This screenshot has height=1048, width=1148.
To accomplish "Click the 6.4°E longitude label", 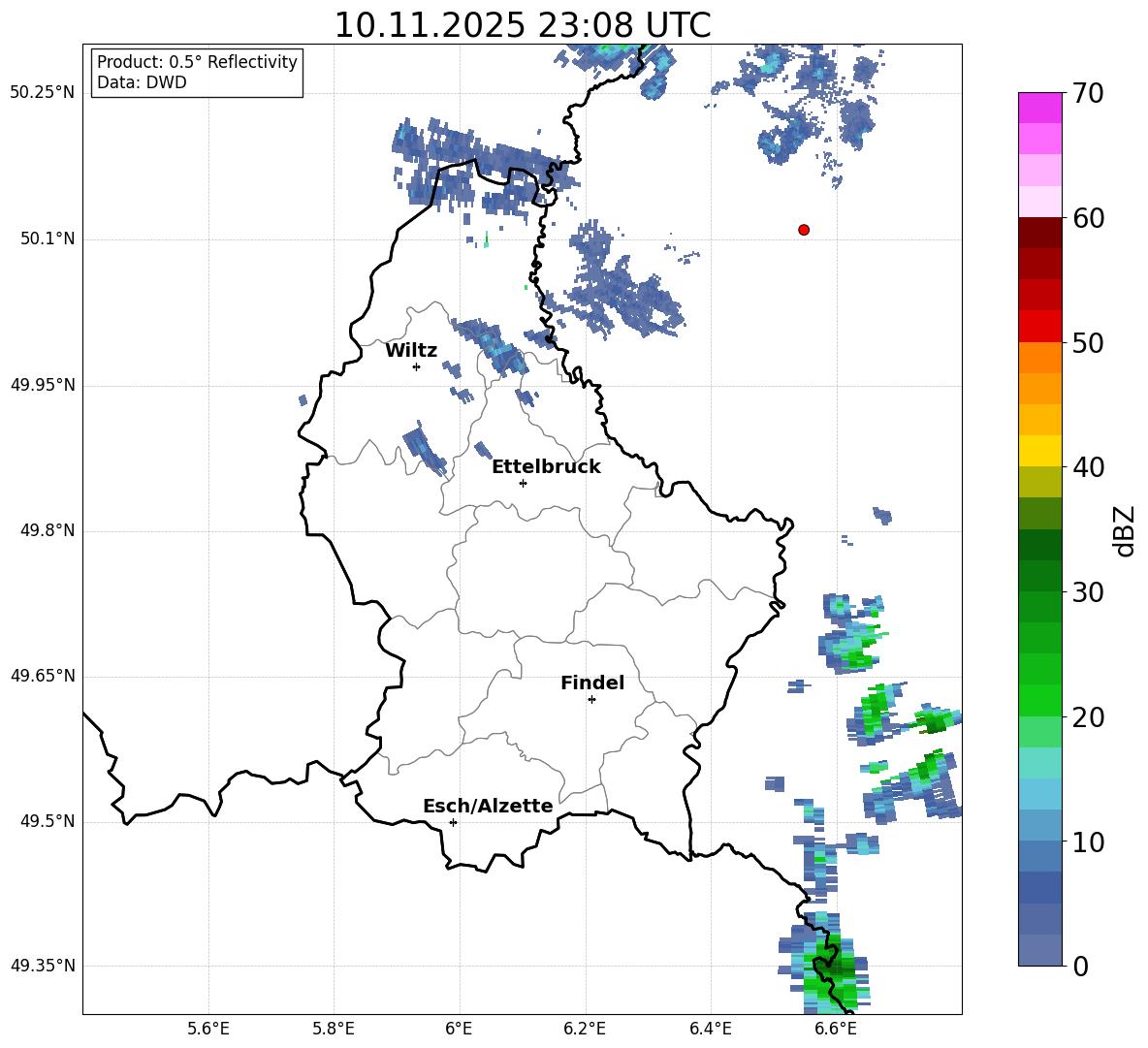I will tap(710, 1029).
